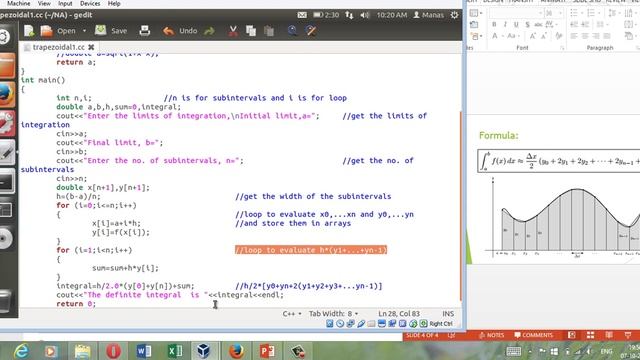Open the Find magnifier tool in gedit
This screenshot has width=640, height=360.
292,31
